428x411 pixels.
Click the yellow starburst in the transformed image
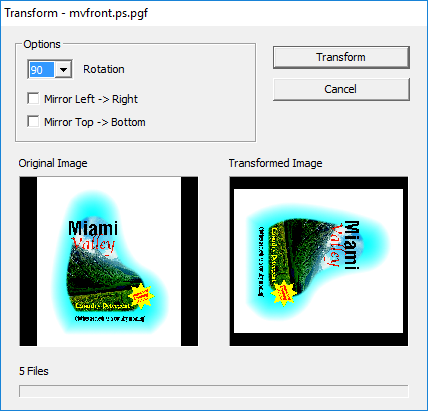(284, 293)
